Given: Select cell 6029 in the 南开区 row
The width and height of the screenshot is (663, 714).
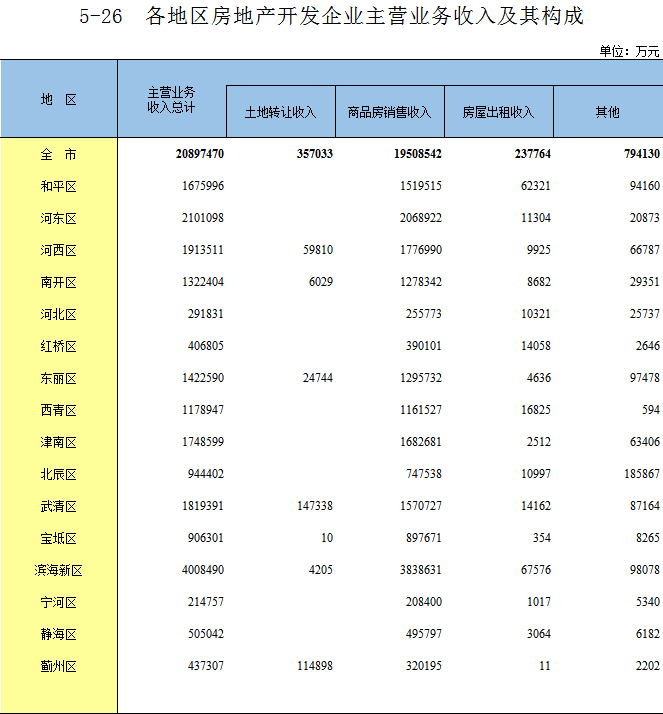Looking at the screenshot, I should pos(321,282).
